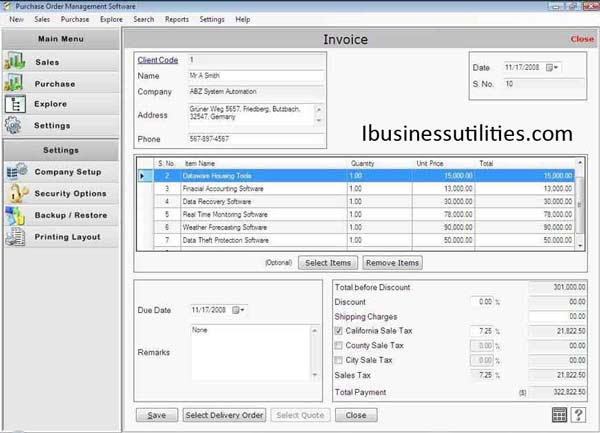Click the bottom Close button
Screen dimensions: 600x433
[x=356, y=415]
